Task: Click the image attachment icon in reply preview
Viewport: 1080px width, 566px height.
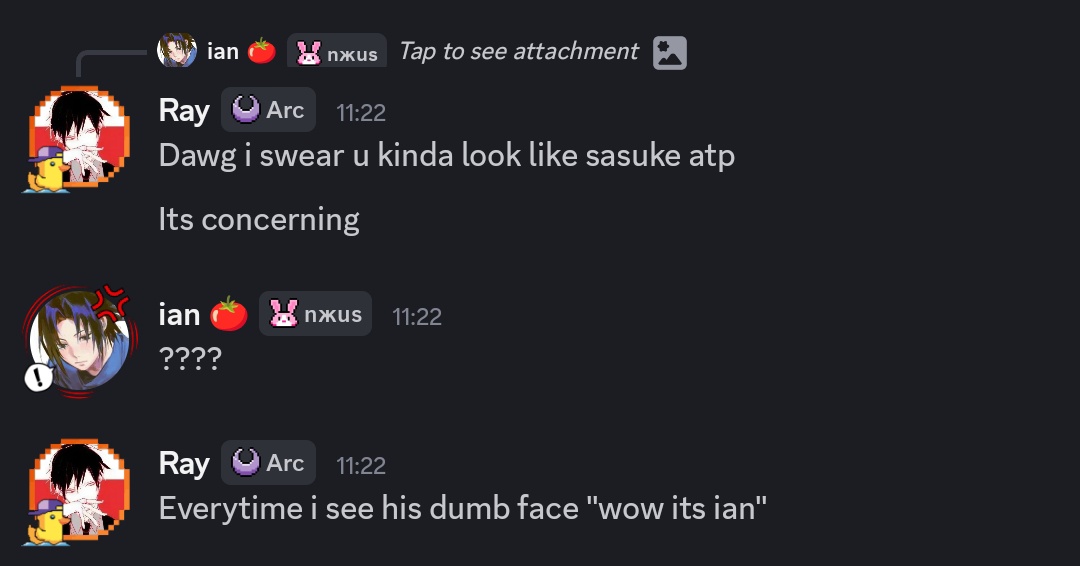Action: (669, 52)
